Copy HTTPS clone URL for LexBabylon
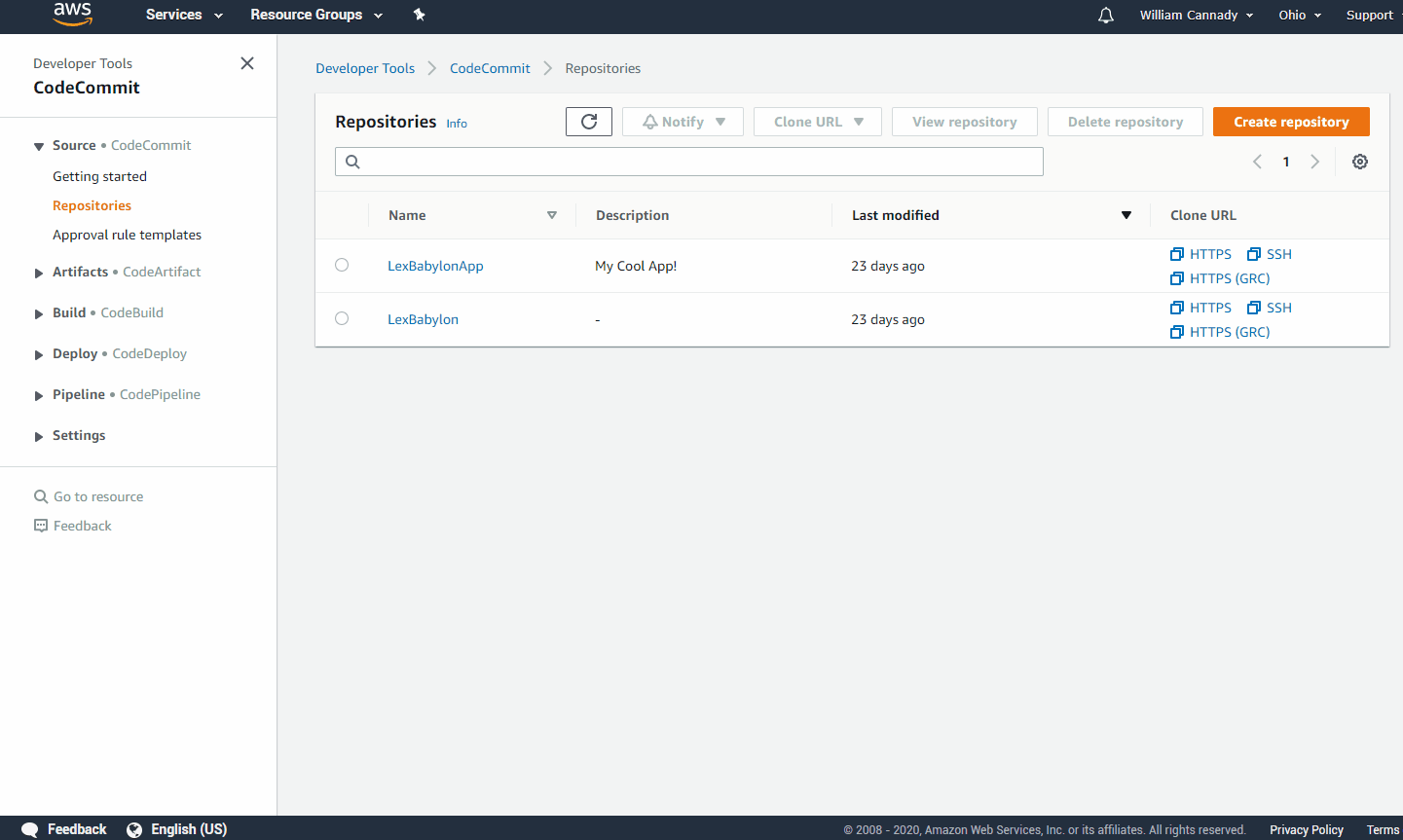Screen dimensions: 1403x840 pyautogui.click(x=1201, y=308)
